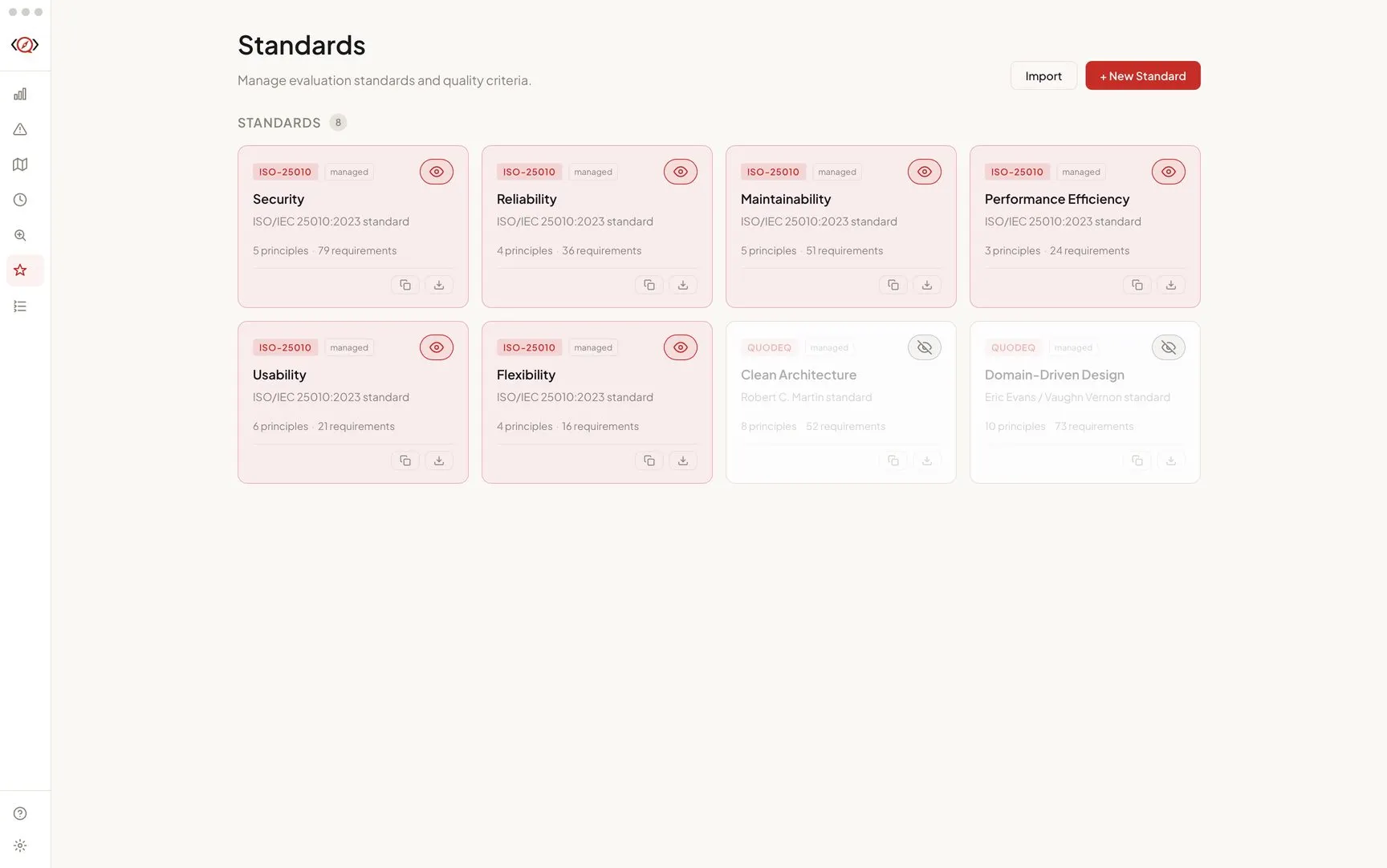Enable the Clean Architecture standard
Viewport: 1387px width, 868px height.
(925, 347)
